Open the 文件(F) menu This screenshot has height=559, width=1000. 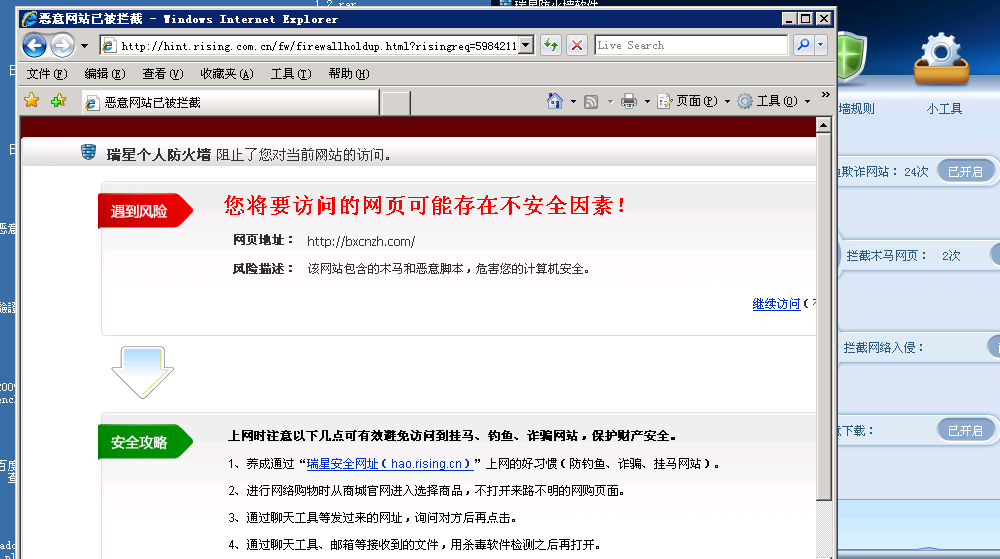(x=47, y=74)
